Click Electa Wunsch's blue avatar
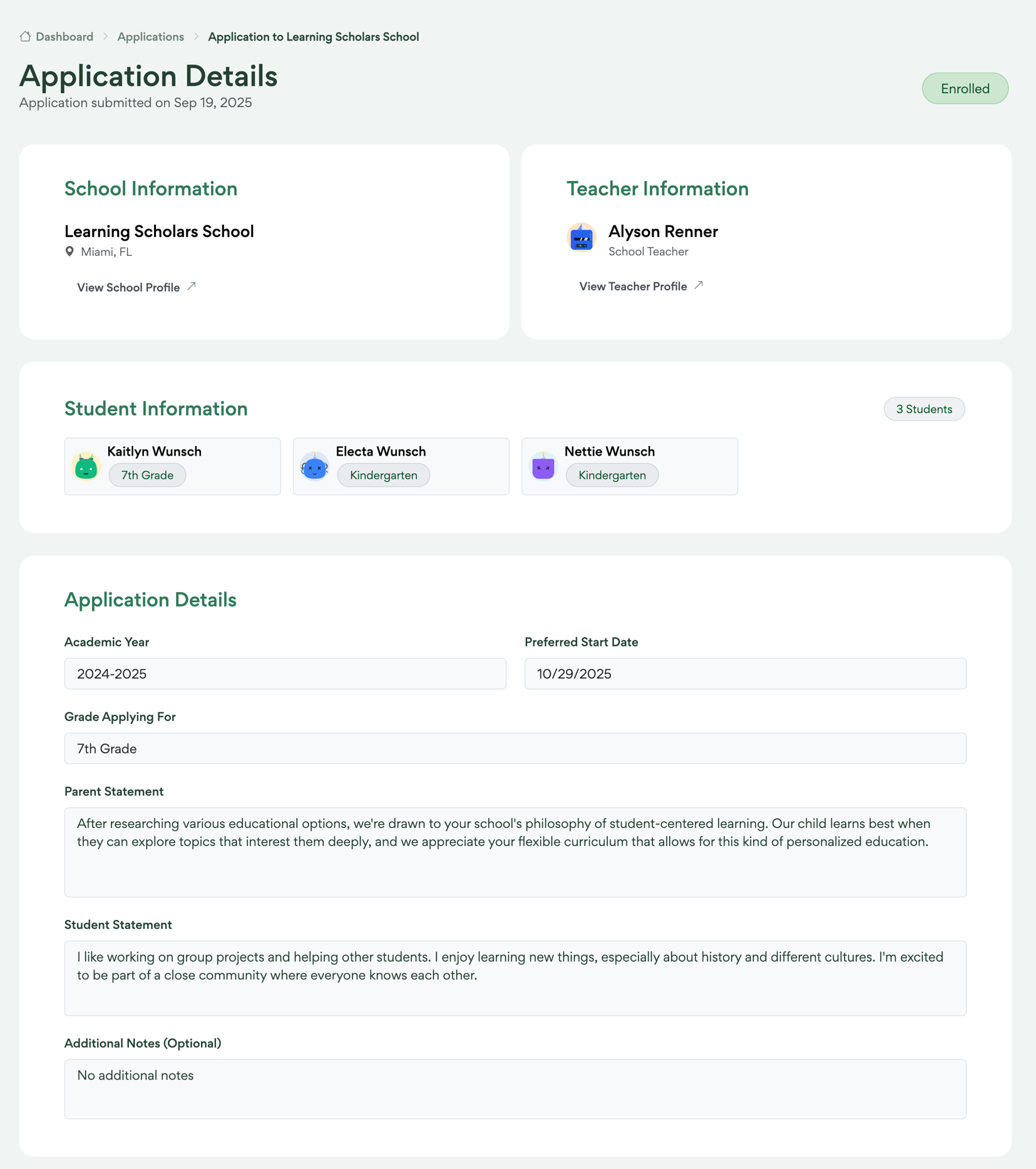The image size is (1036, 1169). (314, 467)
